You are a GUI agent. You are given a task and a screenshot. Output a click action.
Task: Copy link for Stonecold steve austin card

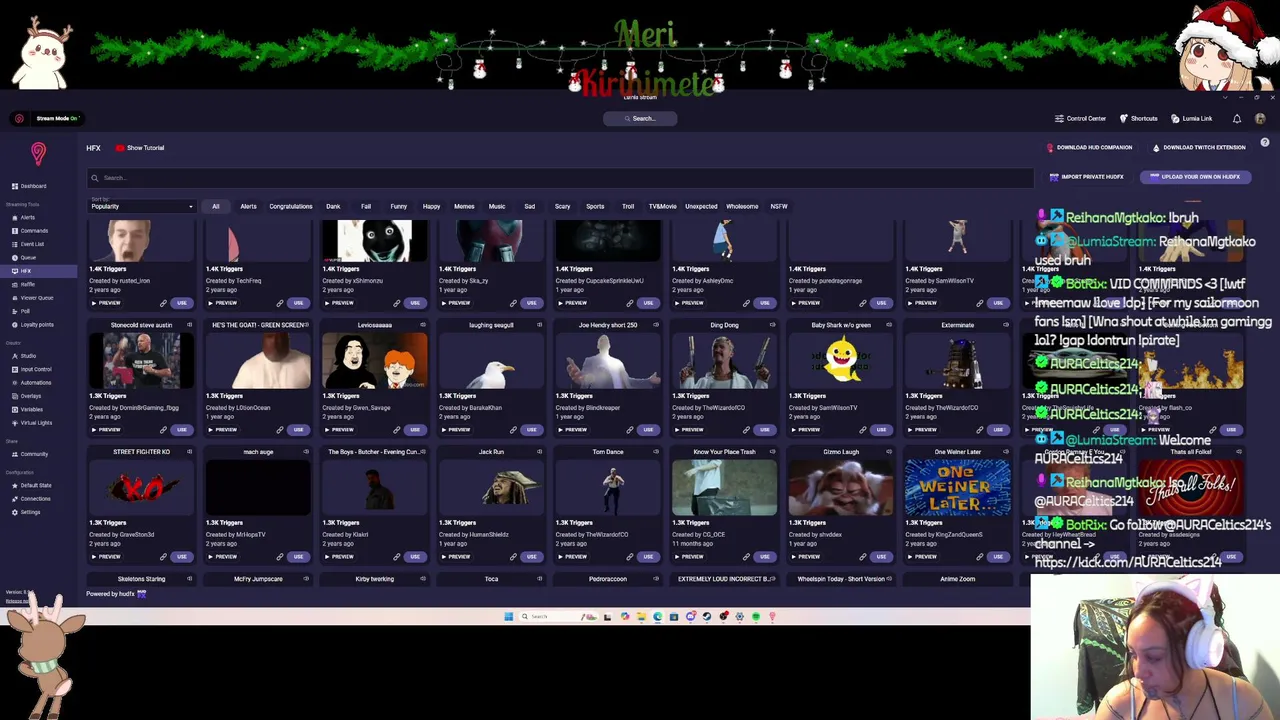[x=163, y=430]
